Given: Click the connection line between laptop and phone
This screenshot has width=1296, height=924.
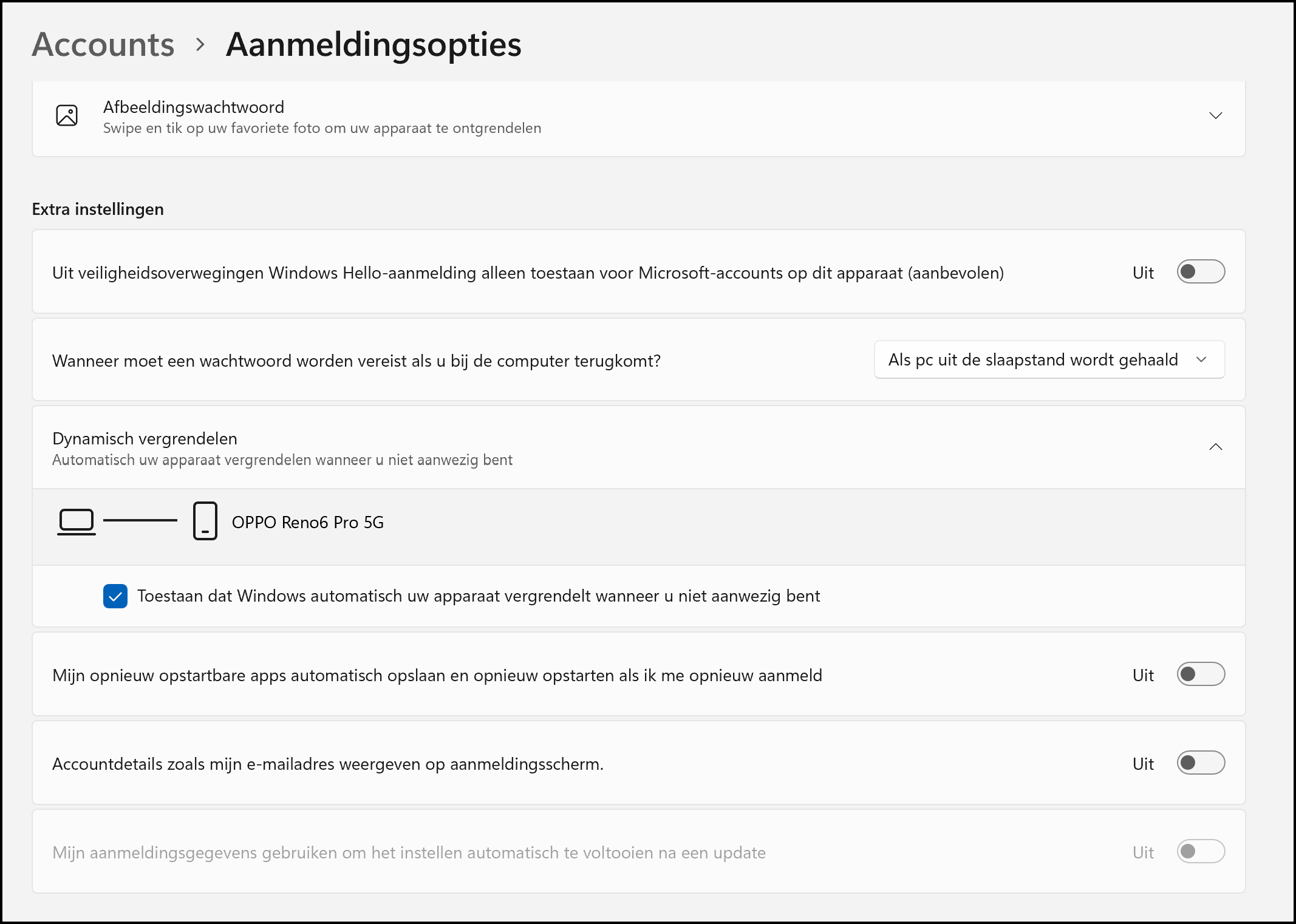Looking at the screenshot, I should coord(140,520).
